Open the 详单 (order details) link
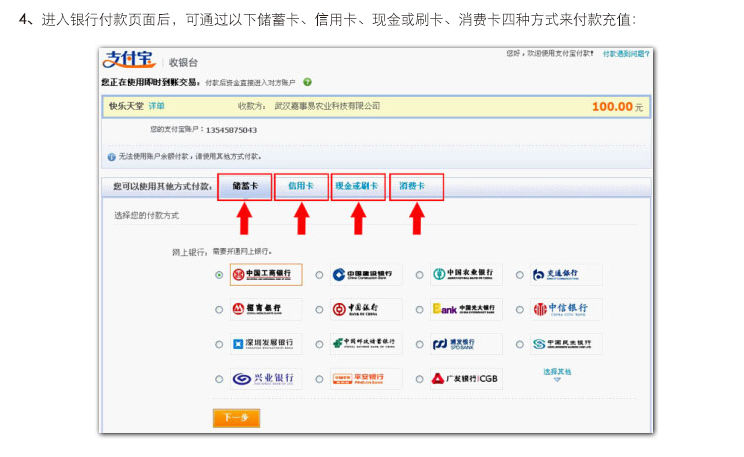744x457 pixels. point(157,106)
